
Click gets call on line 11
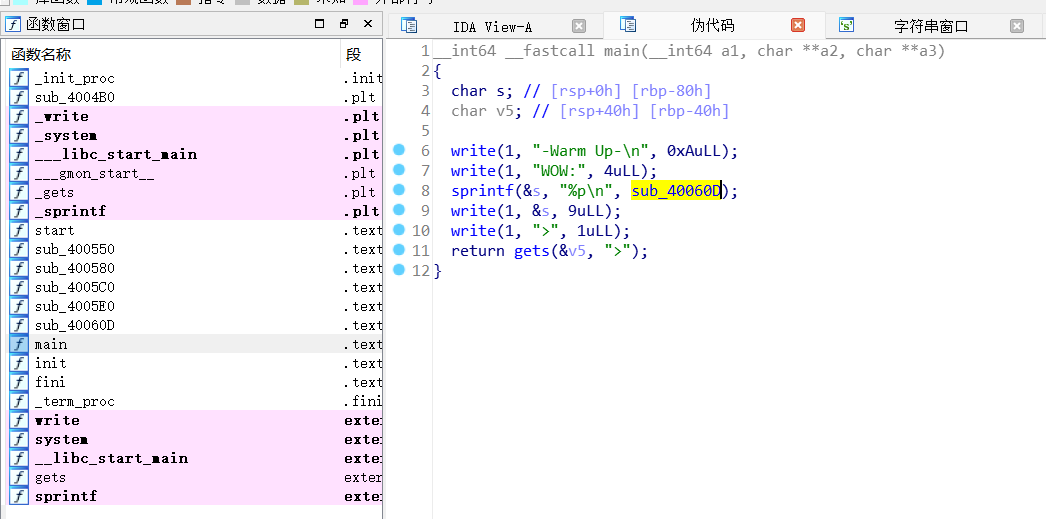pos(532,251)
